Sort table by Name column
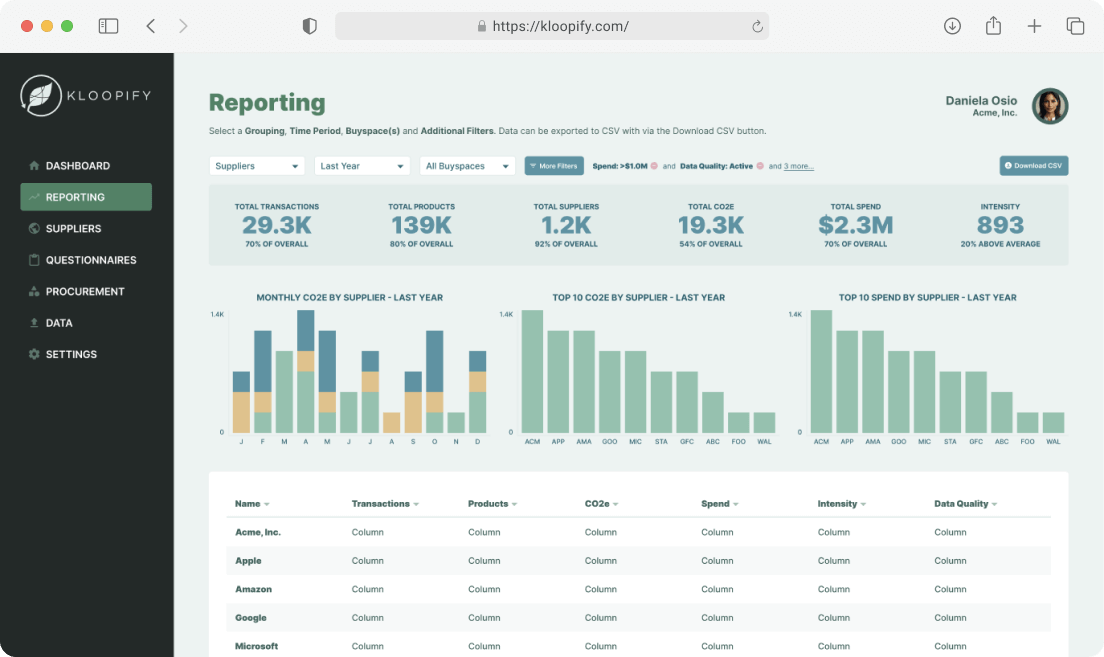The width and height of the screenshot is (1104, 657). pos(252,503)
